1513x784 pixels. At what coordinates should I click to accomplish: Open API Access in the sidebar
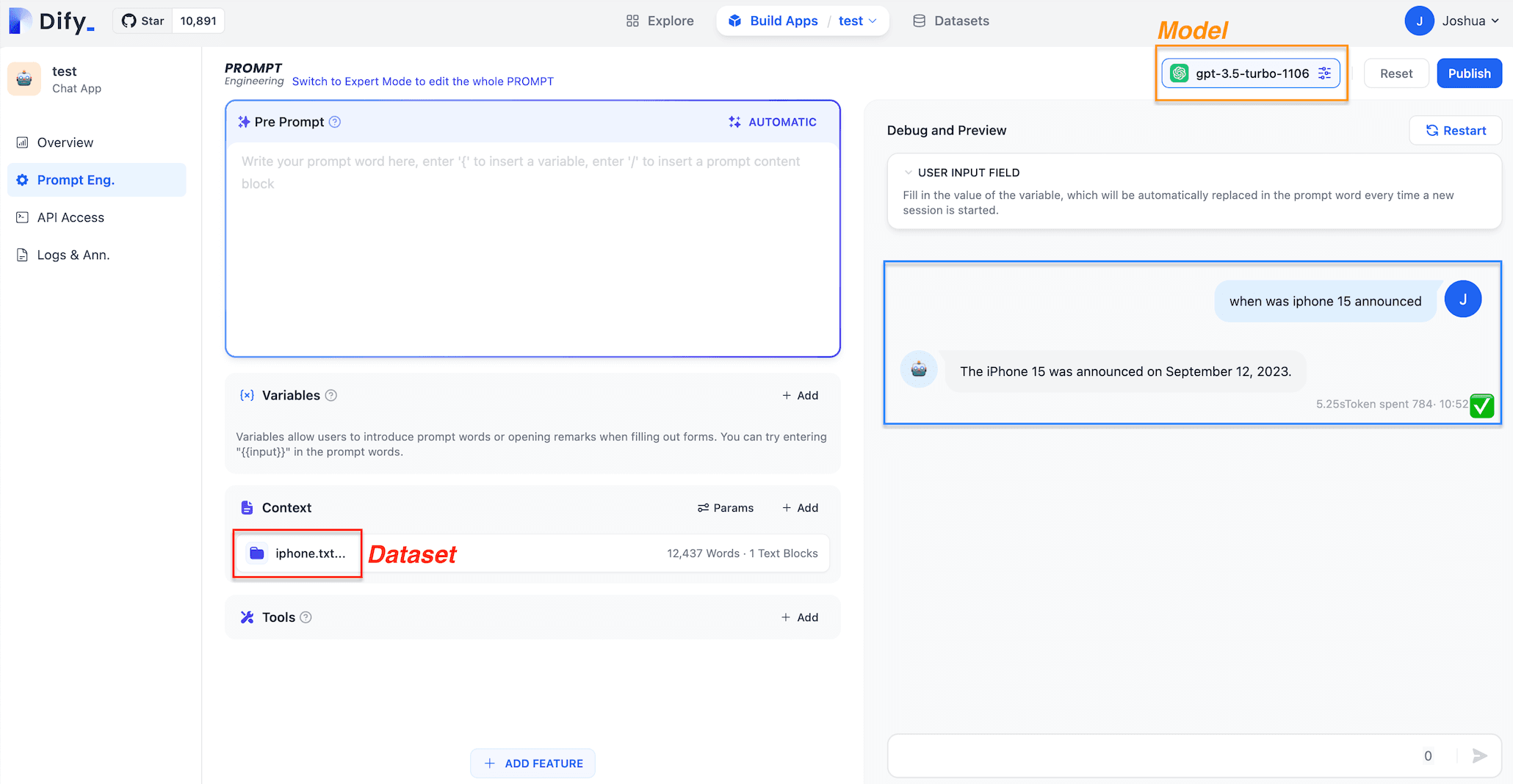(71, 217)
